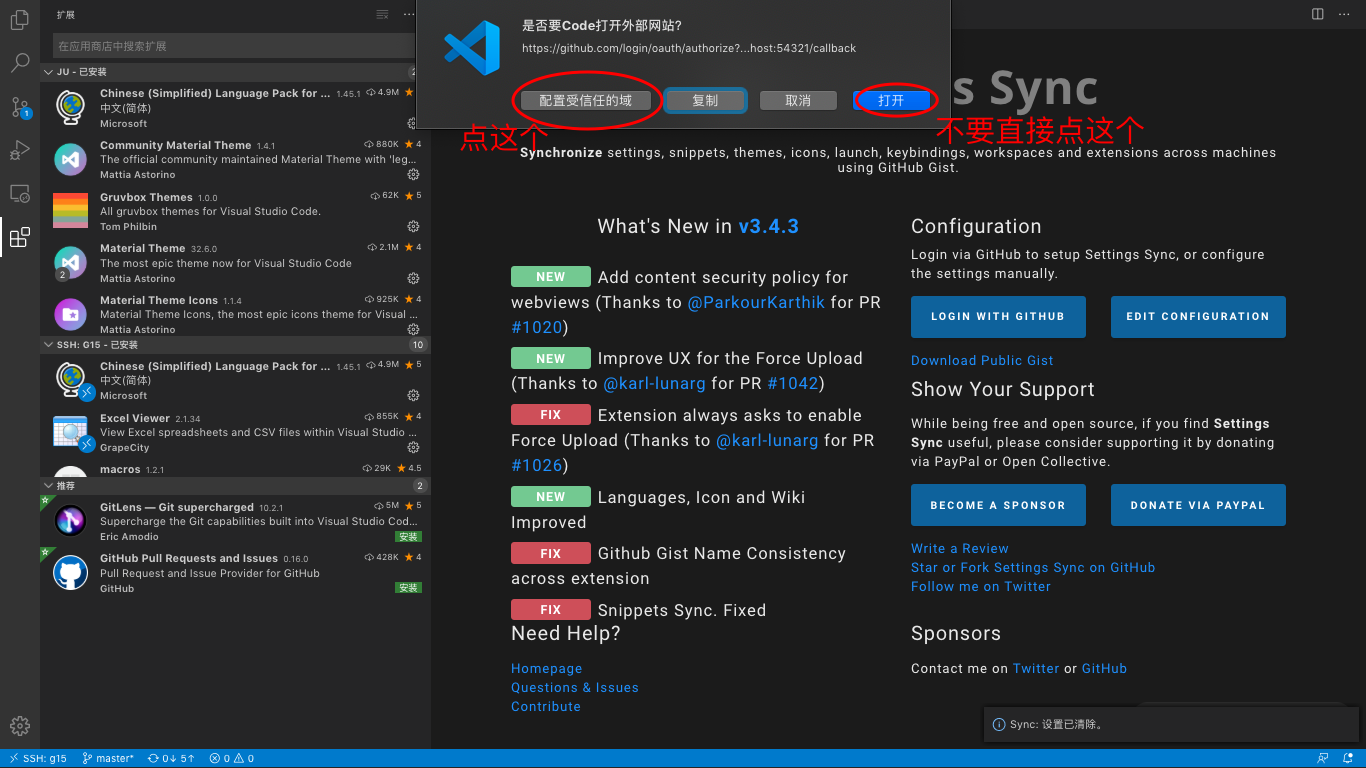Open the Run and Debug view
The image size is (1366, 768).
pyautogui.click(x=19, y=150)
